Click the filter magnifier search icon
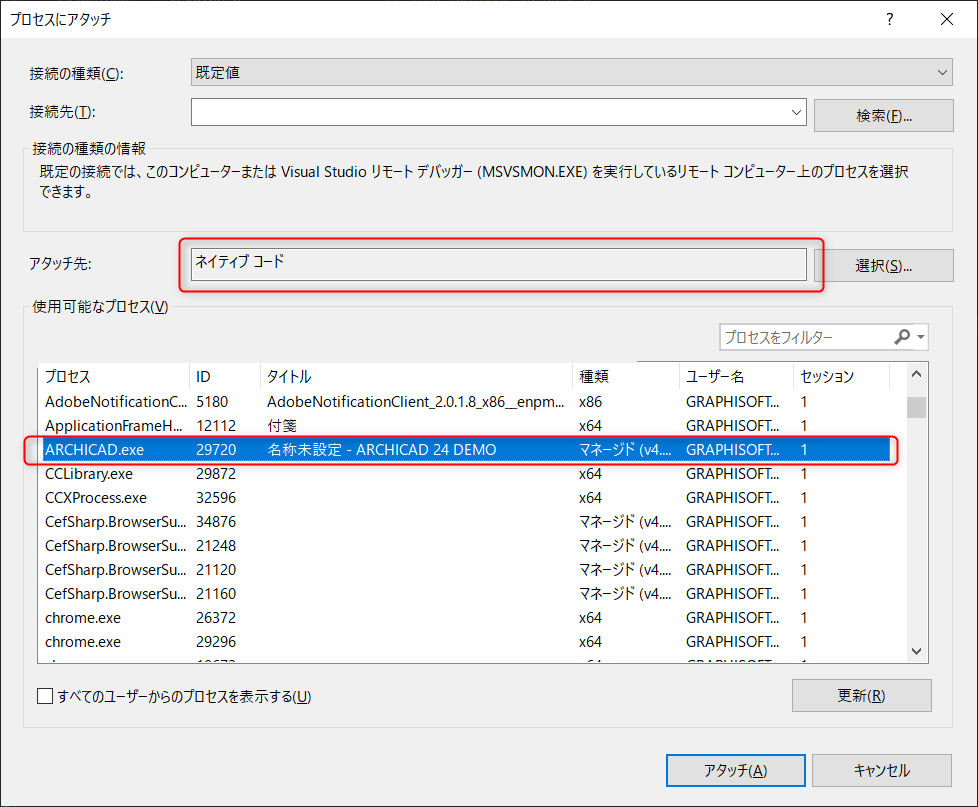The width and height of the screenshot is (978, 807). (x=902, y=337)
